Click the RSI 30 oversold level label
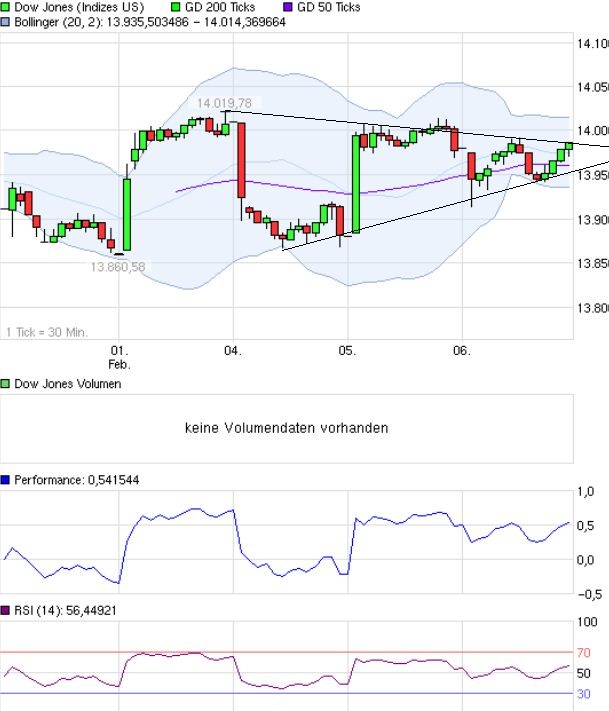 (586, 693)
